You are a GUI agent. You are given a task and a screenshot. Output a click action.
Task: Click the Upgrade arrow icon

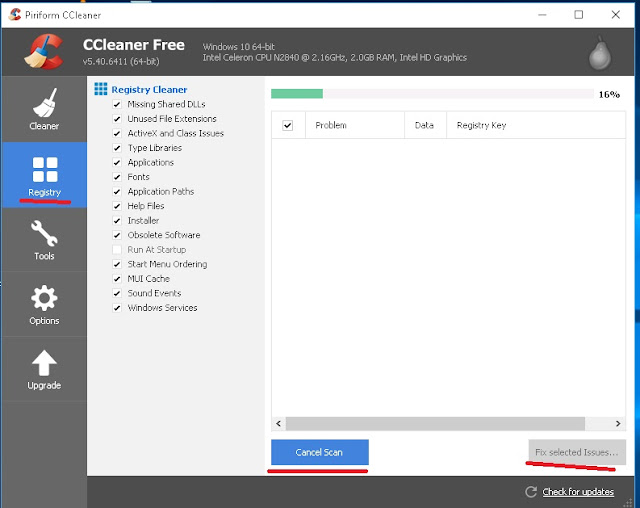(44, 363)
